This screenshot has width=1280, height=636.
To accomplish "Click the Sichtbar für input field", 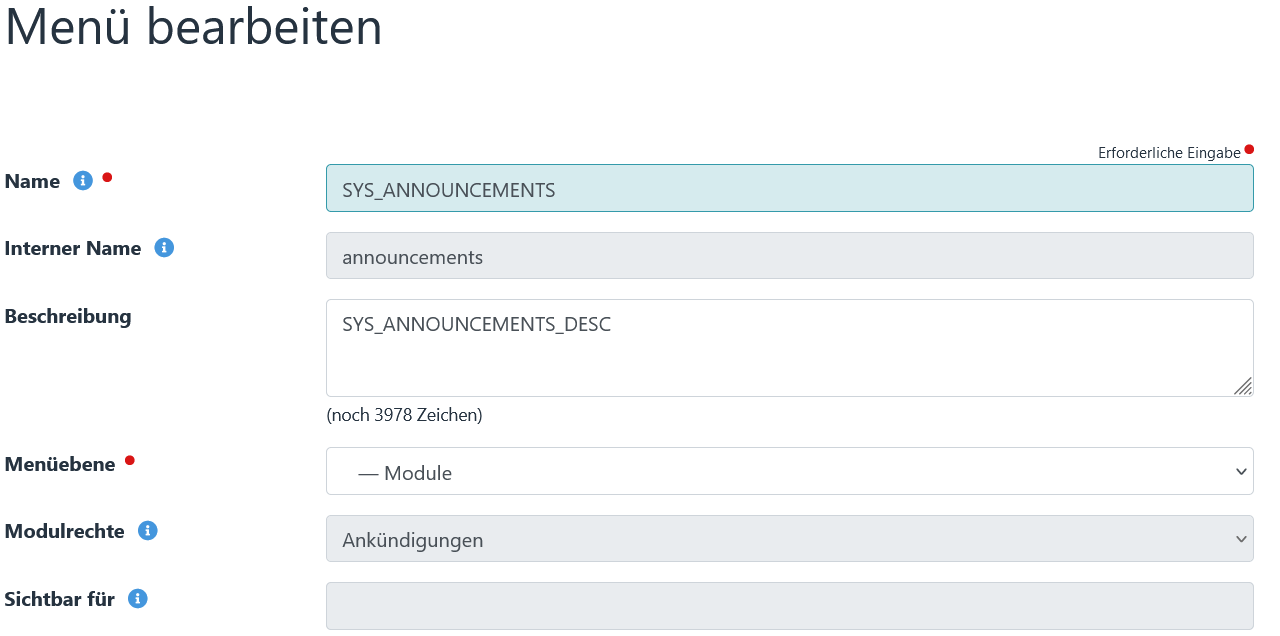I will [789, 605].
